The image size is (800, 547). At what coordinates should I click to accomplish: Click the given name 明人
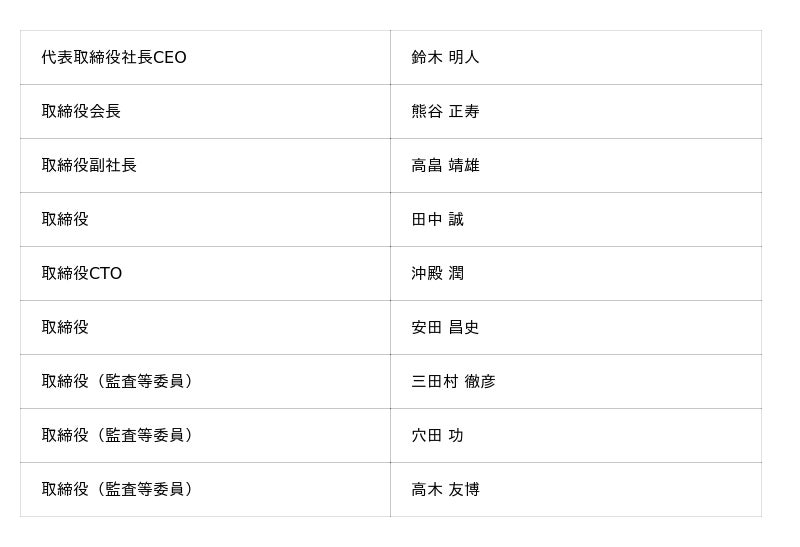(x=464, y=58)
